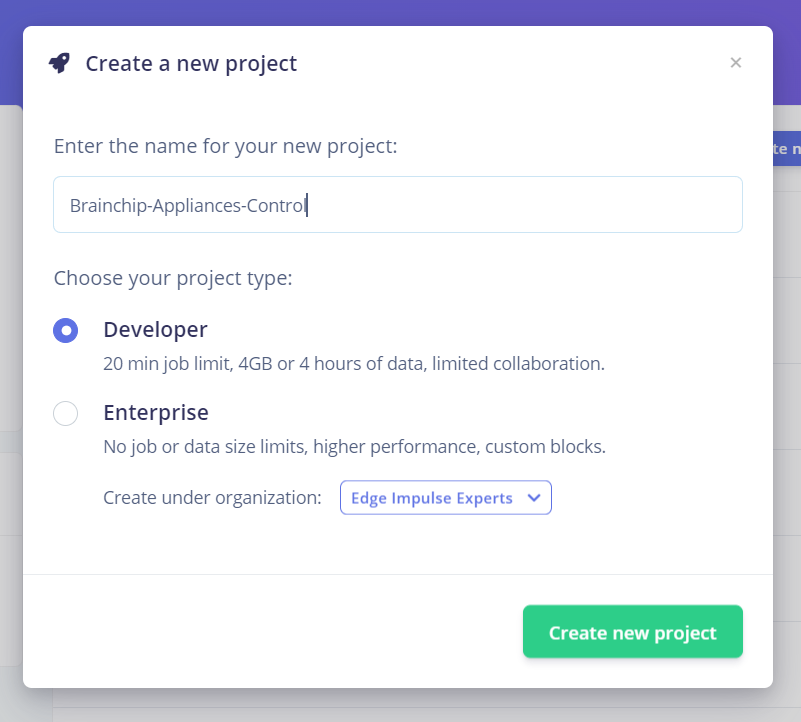
Task: Click the 'Enter the name for your new project:' label
Action: pyautogui.click(x=225, y=146)
